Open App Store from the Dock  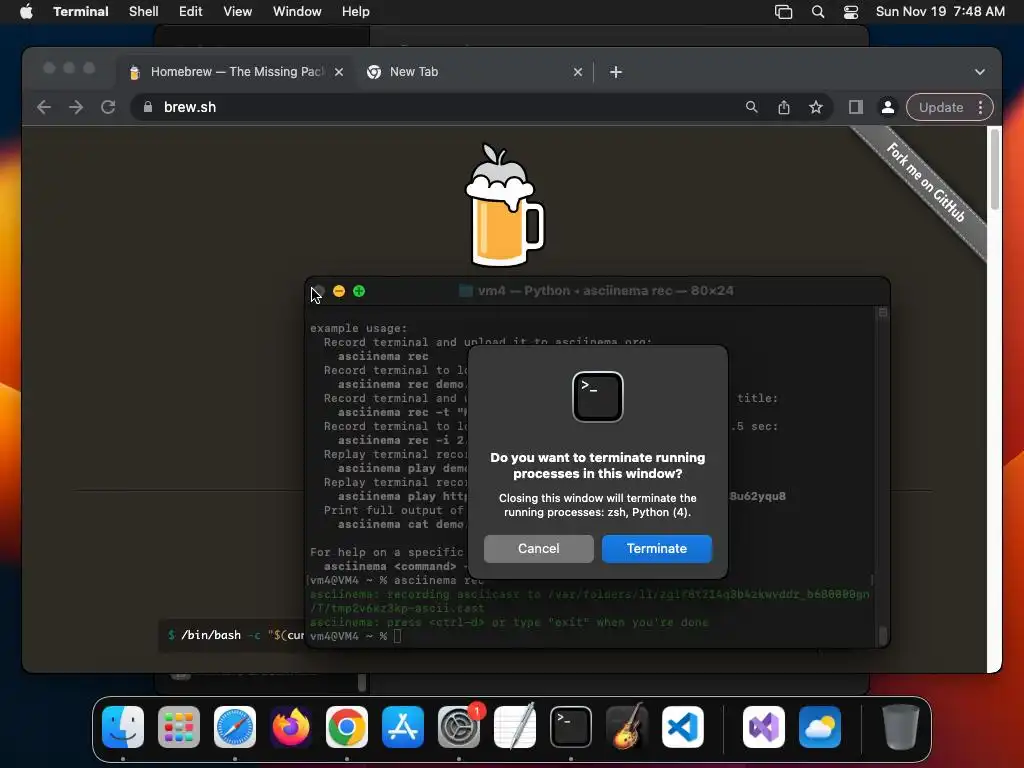[403, 727]
